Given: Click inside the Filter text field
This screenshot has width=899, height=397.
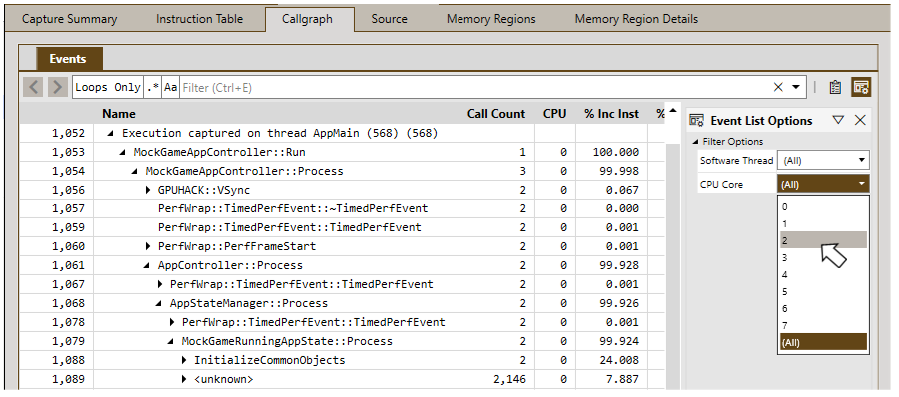Looking at the screenshot, I should click(476, 87).
